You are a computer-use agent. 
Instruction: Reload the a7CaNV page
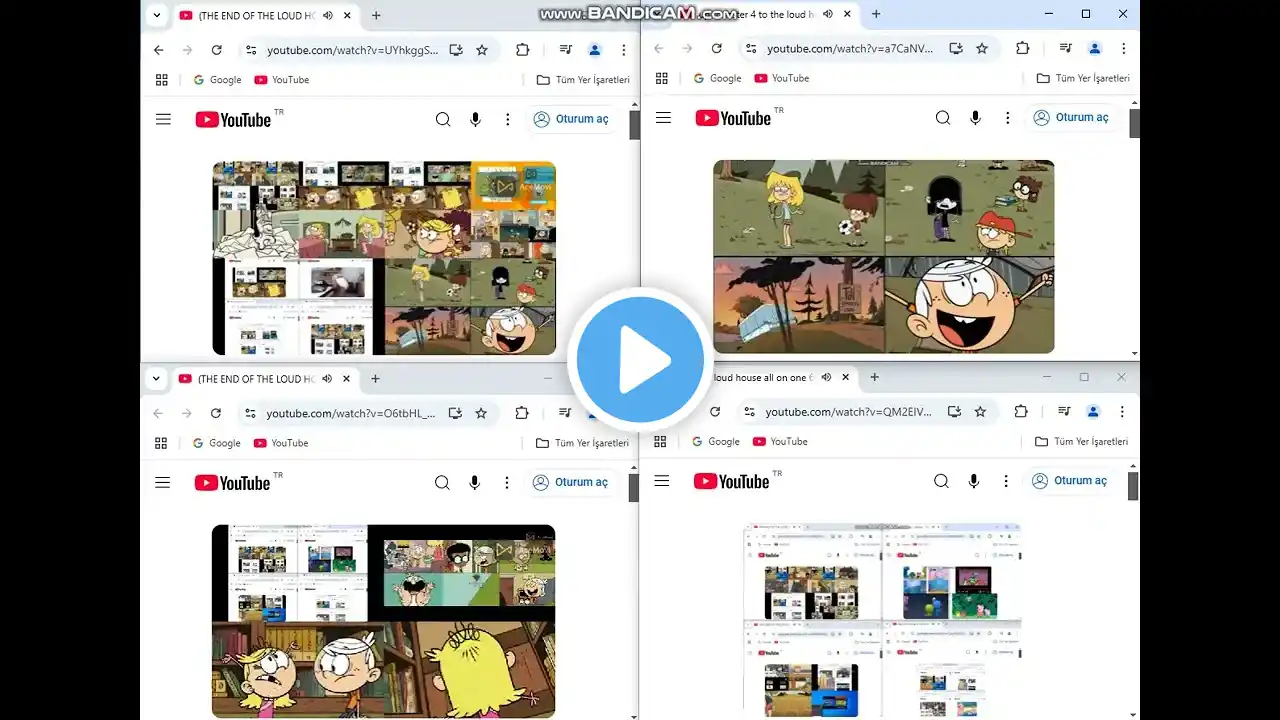(716, 48)
